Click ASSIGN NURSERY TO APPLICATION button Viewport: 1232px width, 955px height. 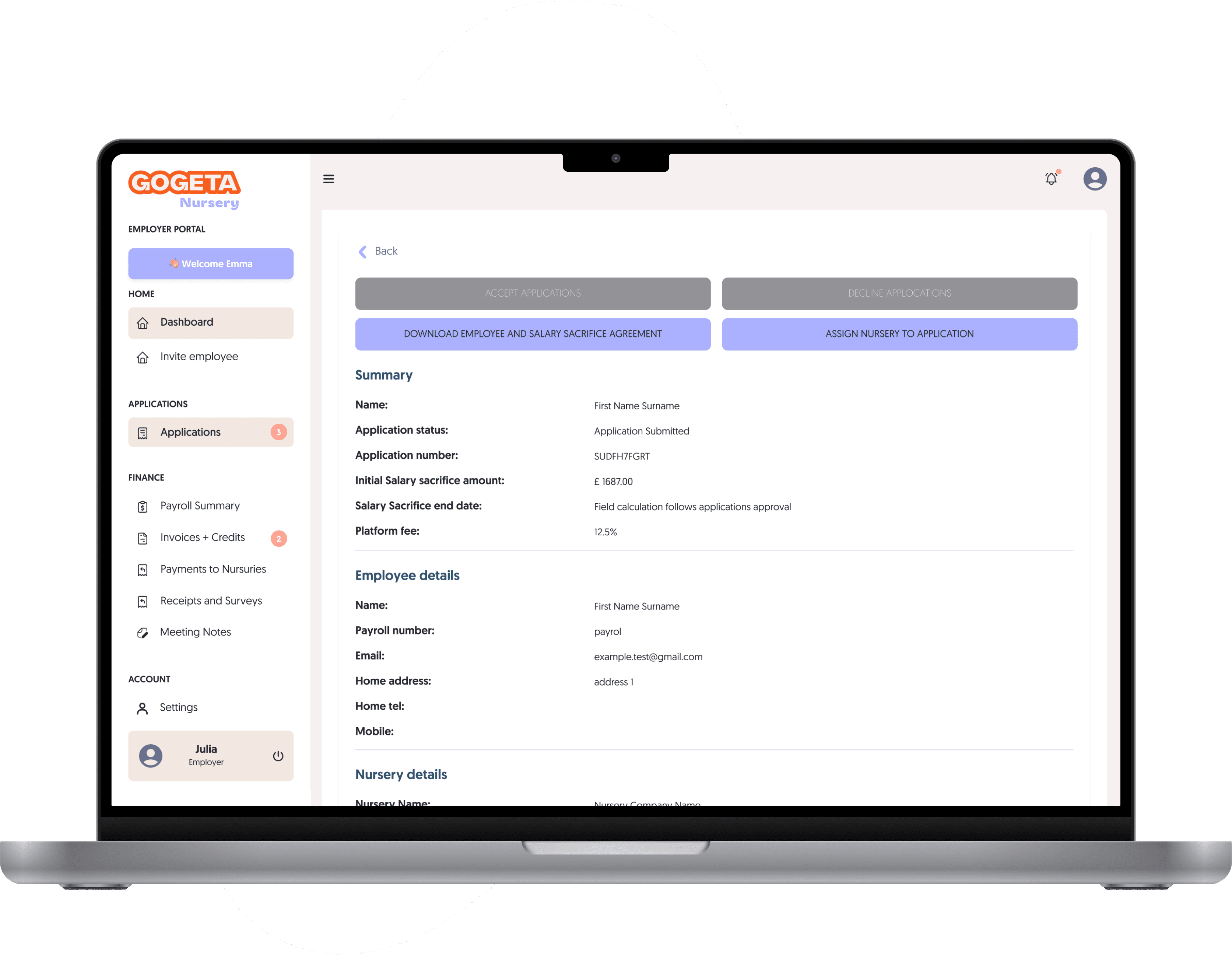(x=898, y=333)
